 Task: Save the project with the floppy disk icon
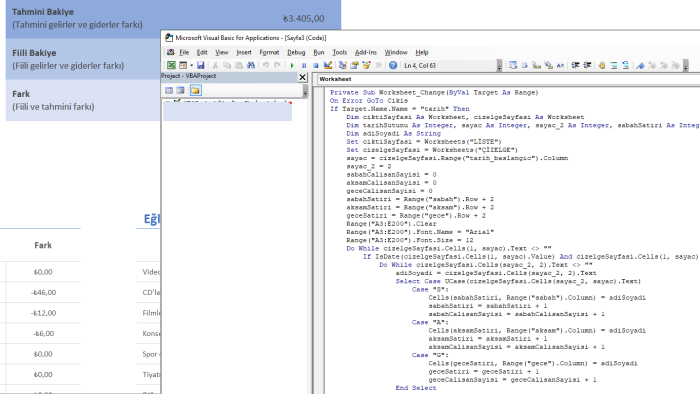pos(201,65)
